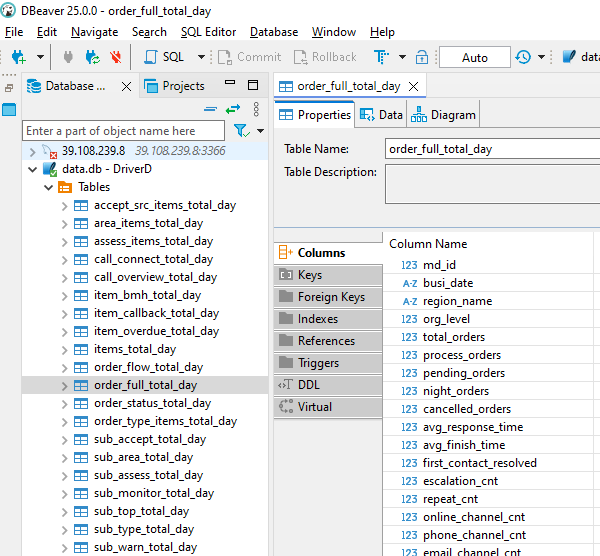The image size is (600, 556).
Task: Select the Virtual section
Action: (x=328, y=407)
